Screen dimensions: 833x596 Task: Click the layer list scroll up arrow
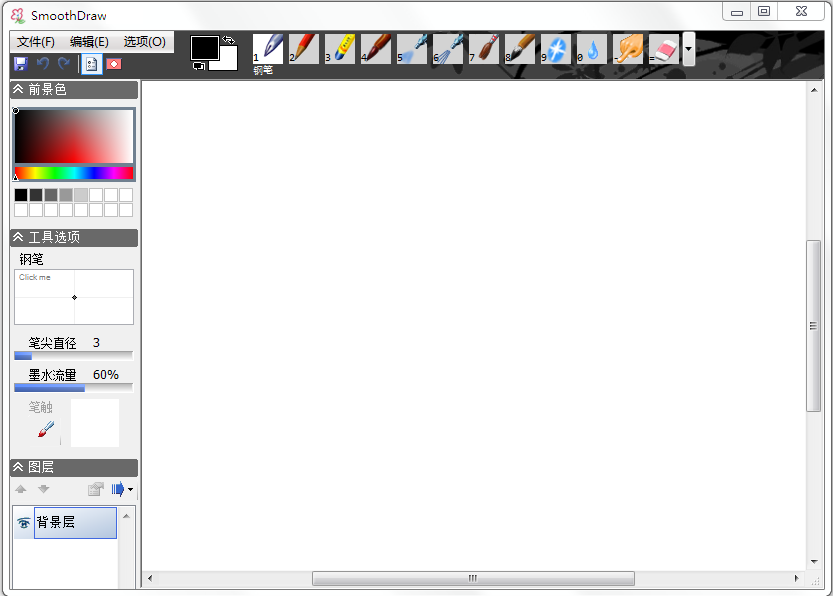126,516
